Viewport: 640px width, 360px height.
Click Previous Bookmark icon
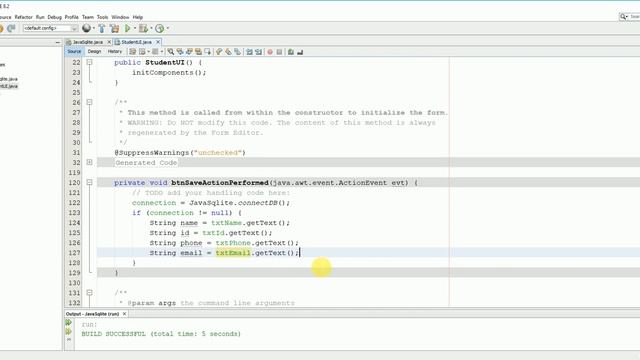[x=219, y=52]
